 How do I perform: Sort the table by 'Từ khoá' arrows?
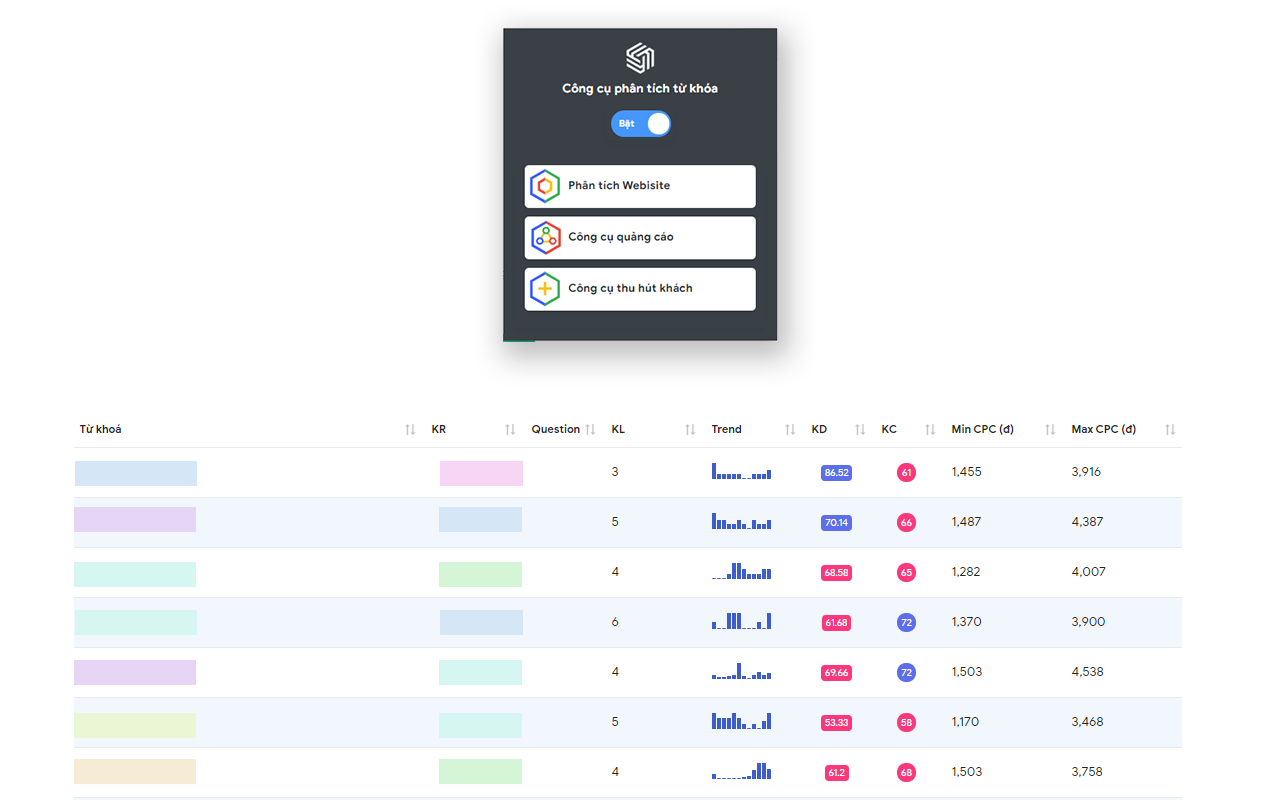coord(410,430)
